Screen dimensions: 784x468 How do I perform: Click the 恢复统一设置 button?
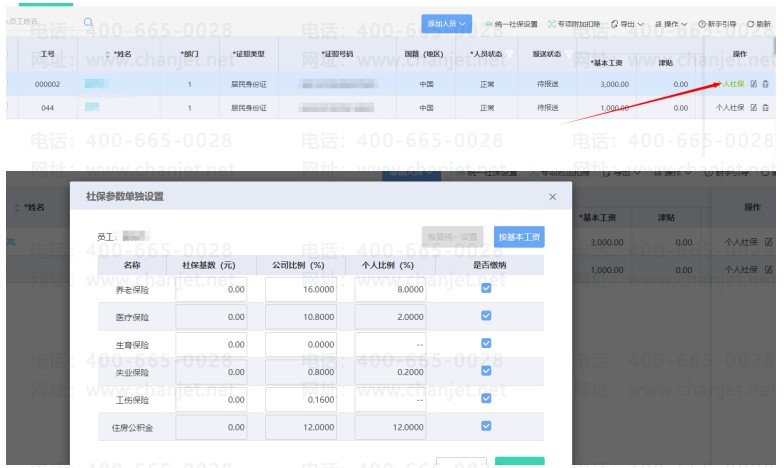452,237
